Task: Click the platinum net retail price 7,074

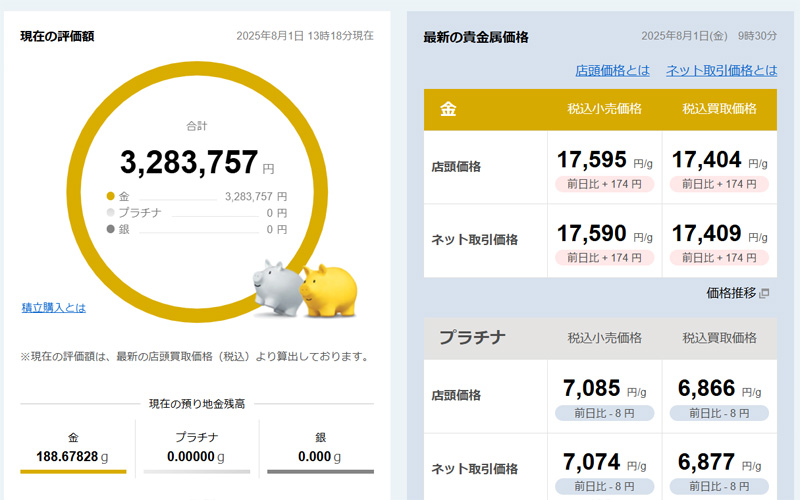Action: (592, 462)
